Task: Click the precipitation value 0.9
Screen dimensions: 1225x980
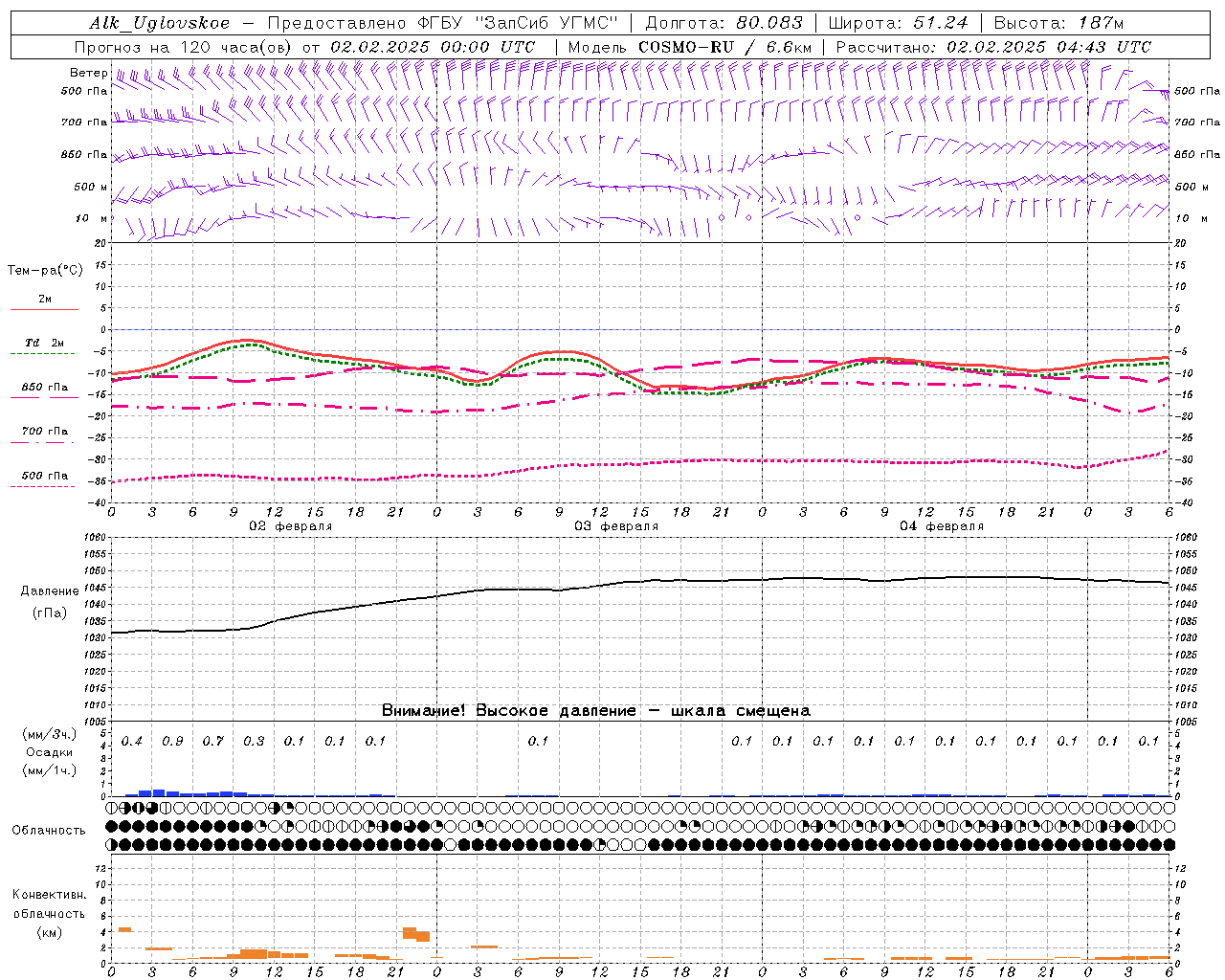Action: 172,742
